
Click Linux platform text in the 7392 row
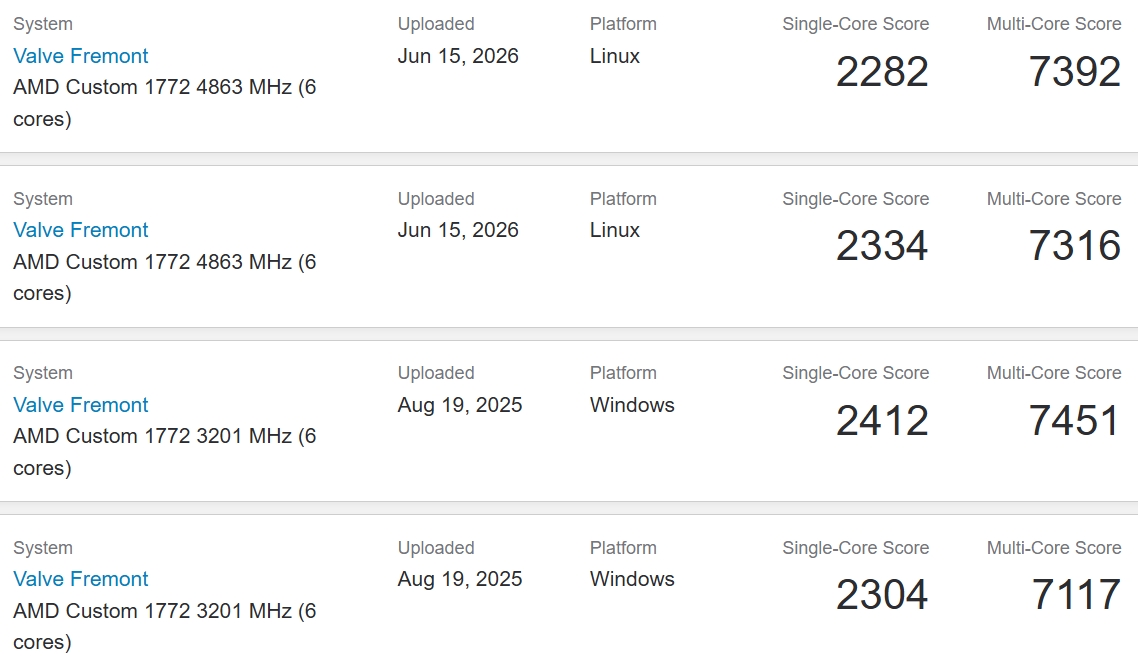click(615, 56)
